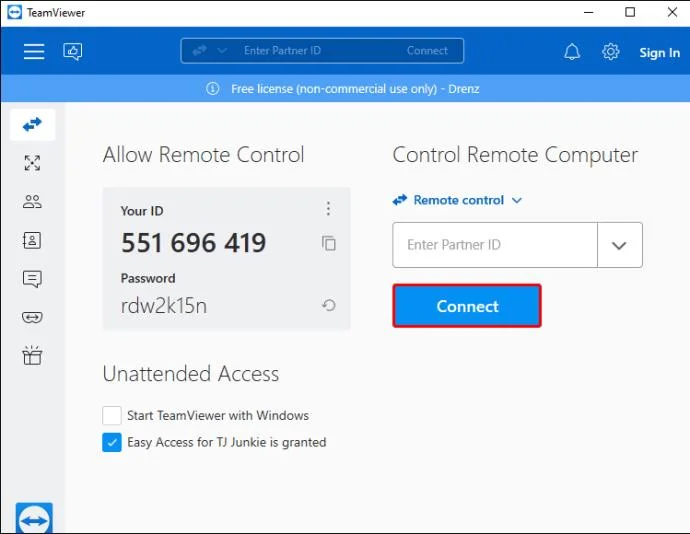The height and width of the screenshot is (534, 690).
Task: Open the Chat sidebar icon
Action: pyautogui.click(x=32, y=279)
